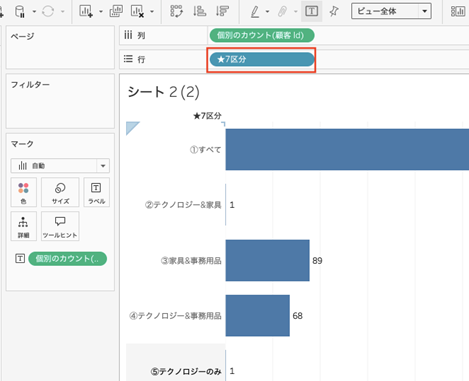Image resolution: width=469 pixels, height=381 pixels.
Task: Click the pause auto updates data source icon
Action: coord(20,12)
